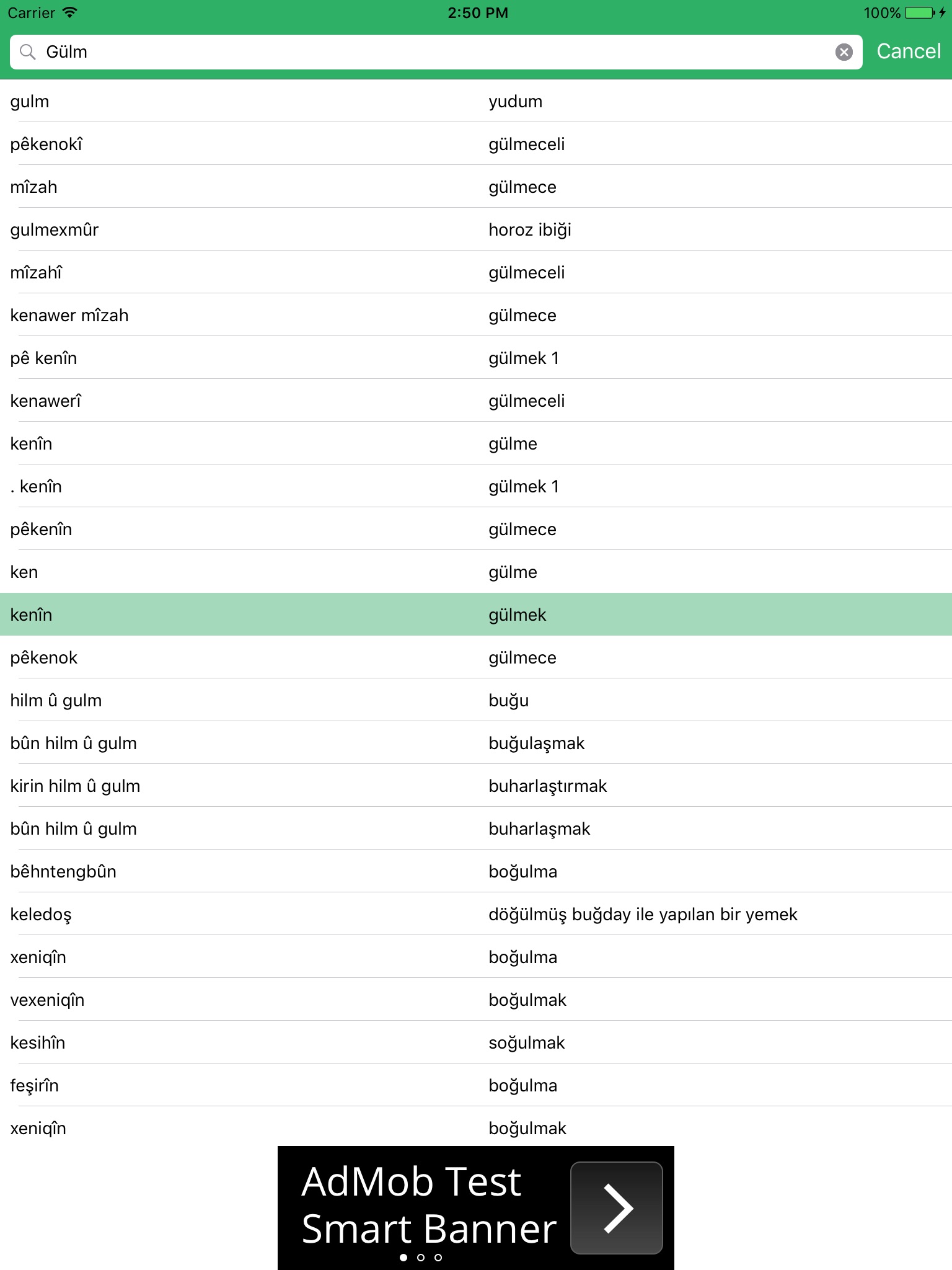Open the kirin hilm û gulm row

click(476, 786)
